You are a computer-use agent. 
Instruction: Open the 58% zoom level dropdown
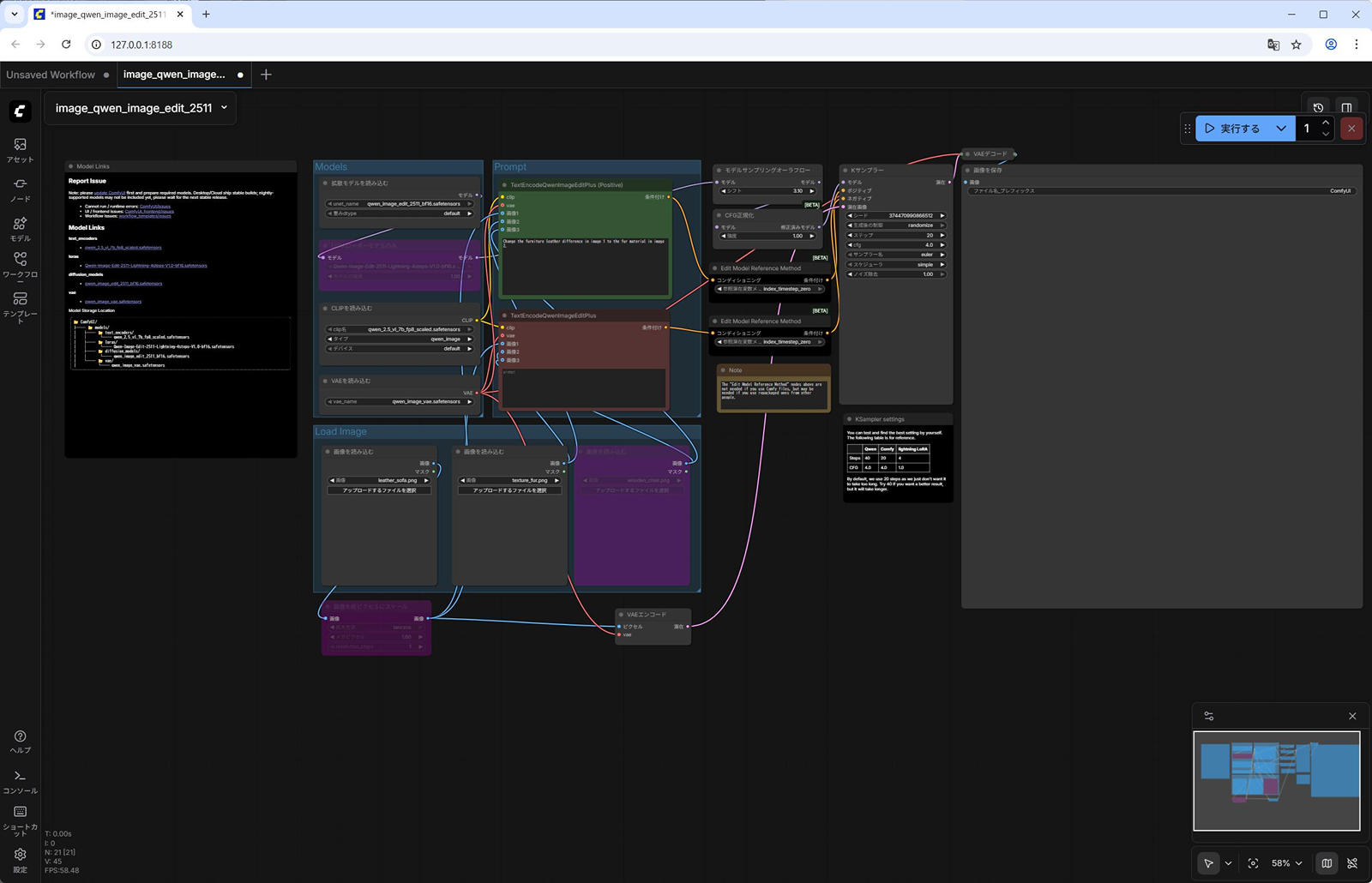pyautogui.click(x=1286, y=863)
